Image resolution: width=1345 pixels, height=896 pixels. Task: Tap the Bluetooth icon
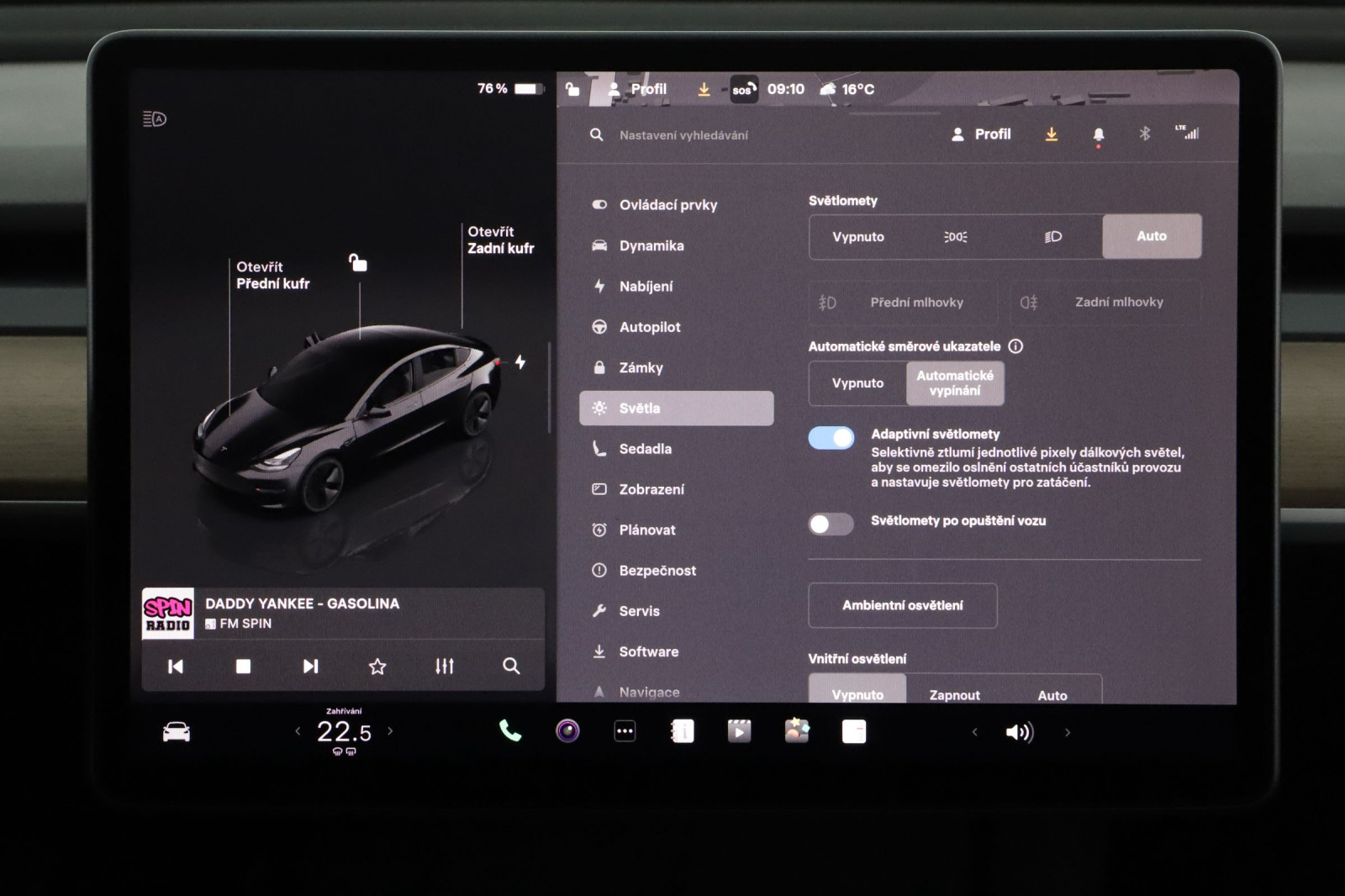click(1144, 134)
